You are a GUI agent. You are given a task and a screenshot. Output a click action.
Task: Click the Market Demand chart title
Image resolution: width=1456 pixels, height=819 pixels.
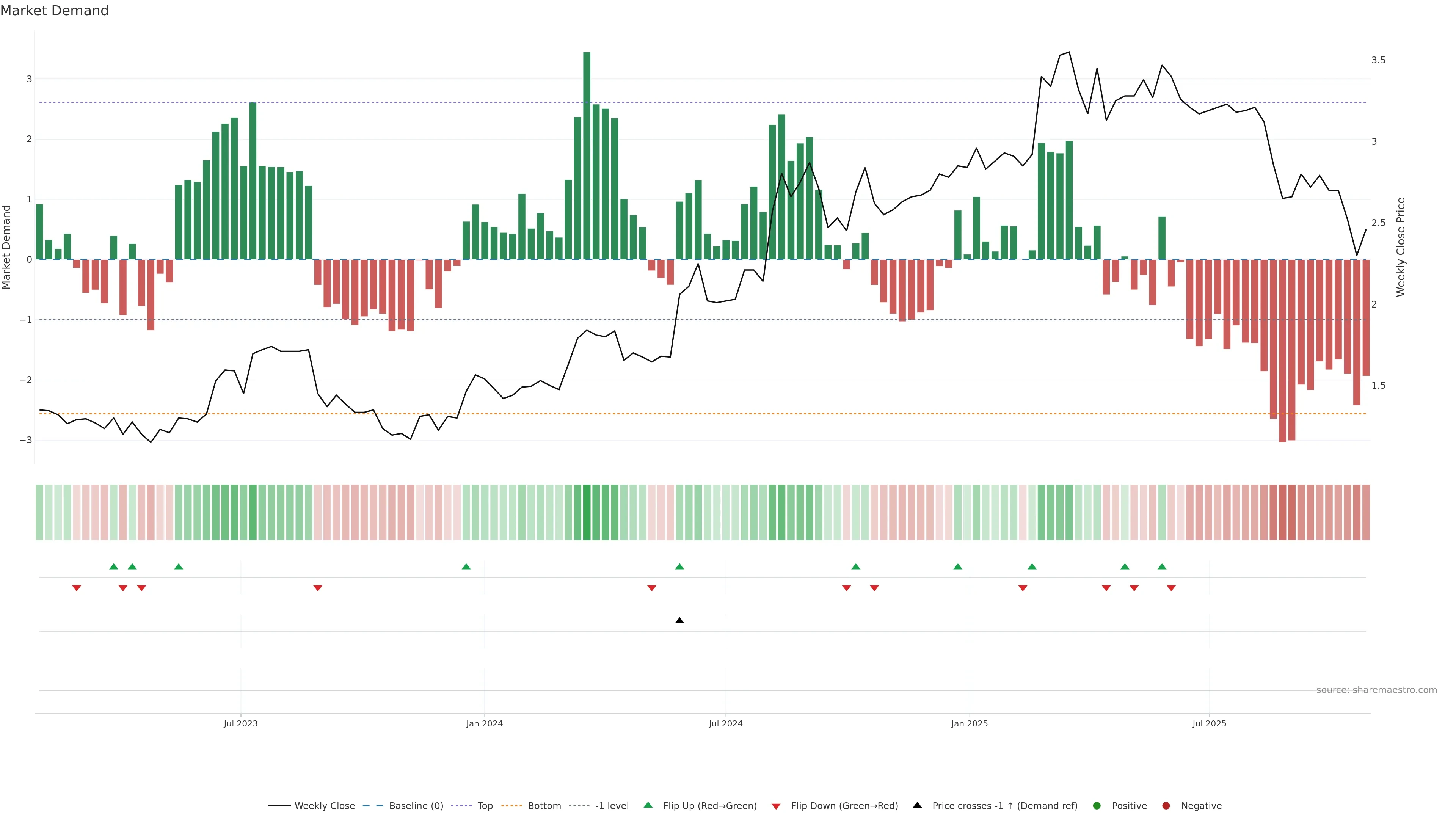coord(54,11)
